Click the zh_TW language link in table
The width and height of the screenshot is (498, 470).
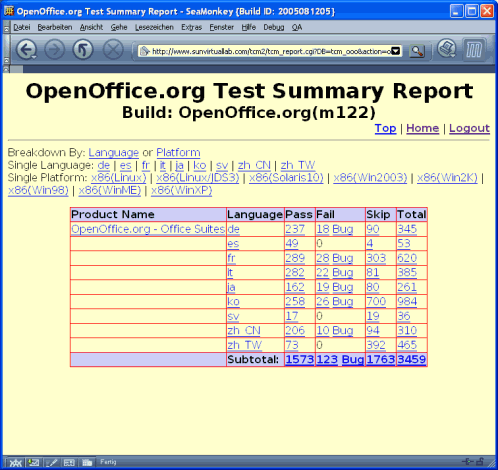(x=245, y=345)
